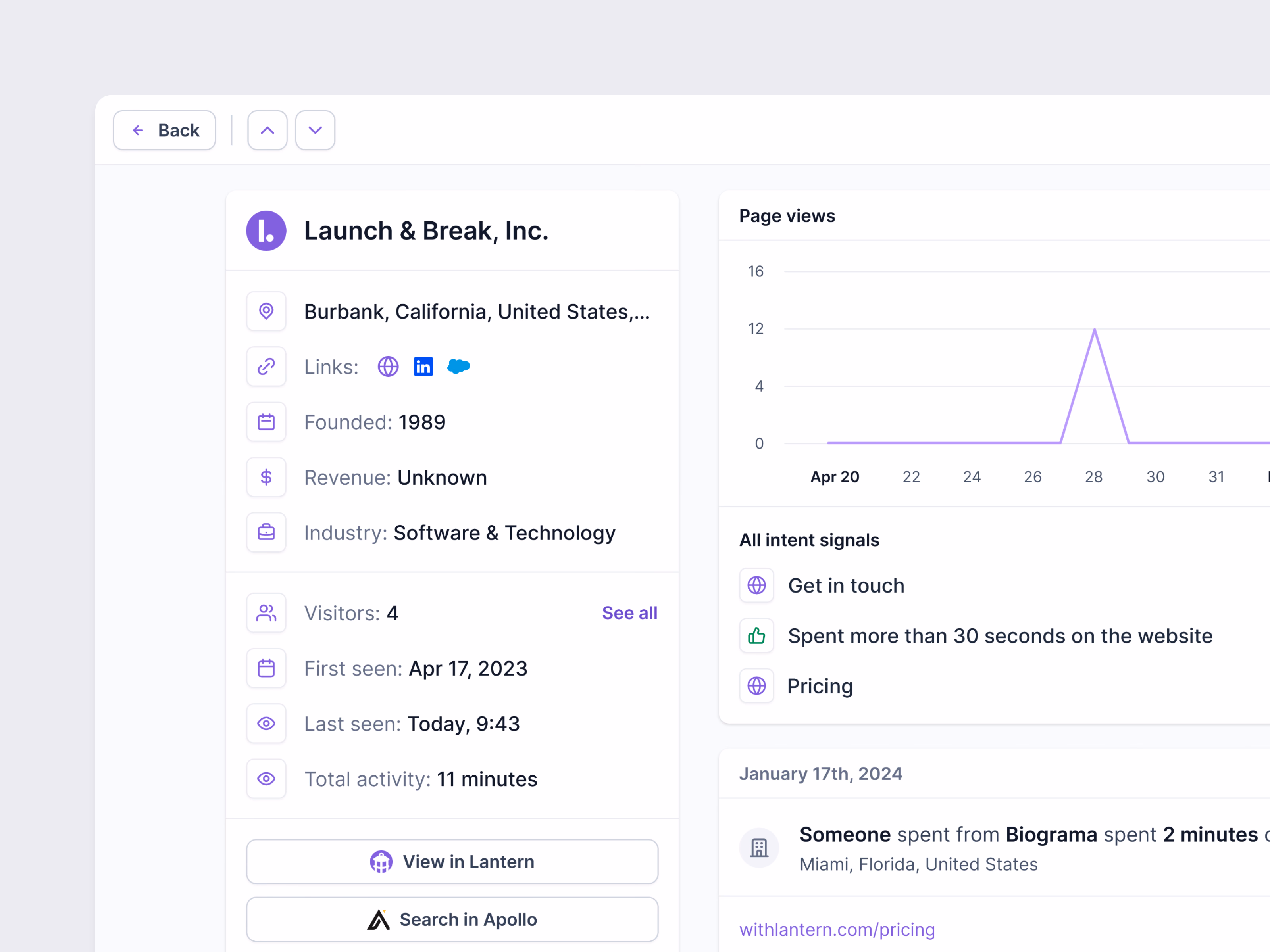Click the eye icon next to Last seen
1270x952 pixels.
coord(266,724)
